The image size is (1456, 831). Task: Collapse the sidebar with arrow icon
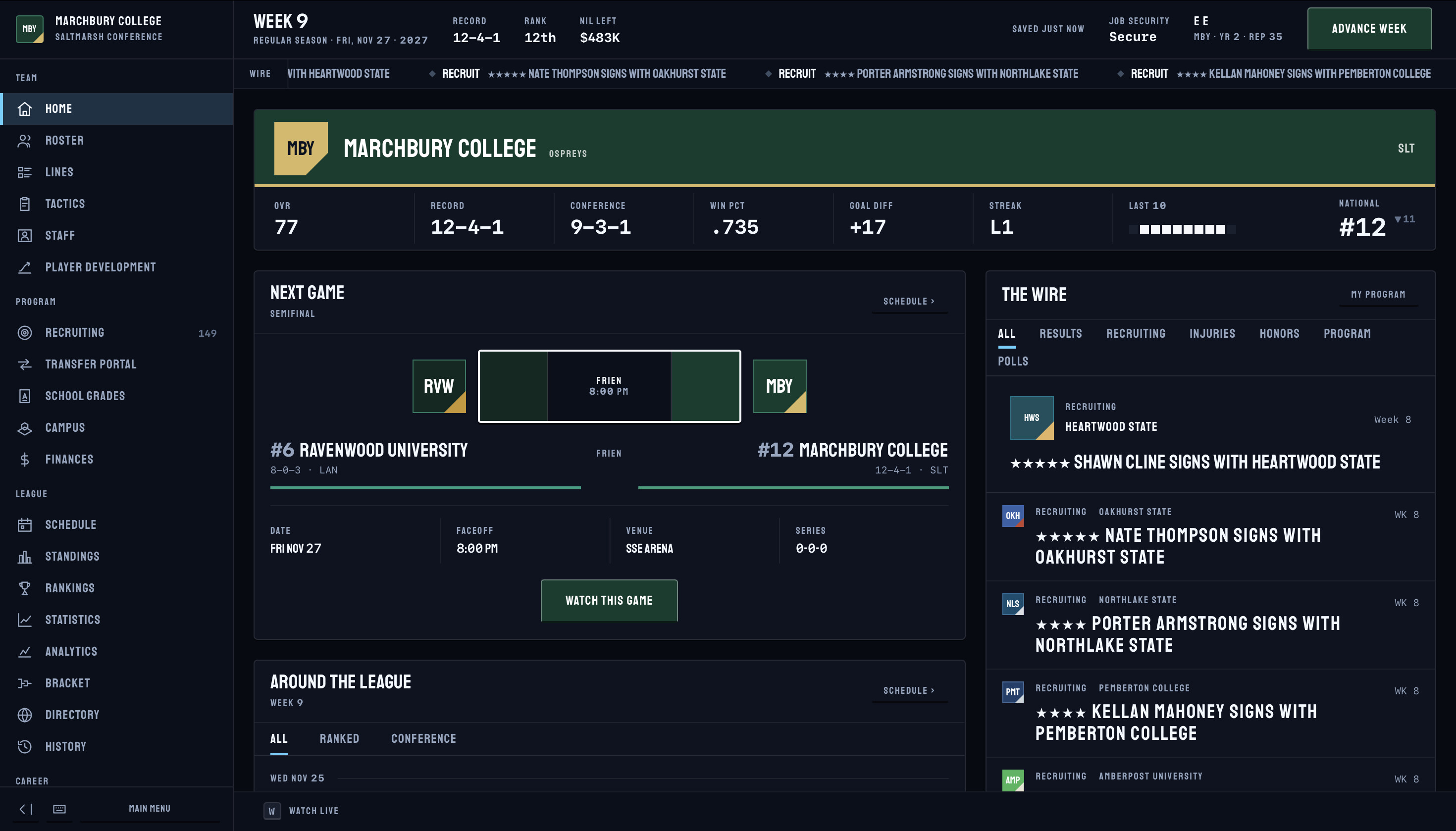pyautogui.click(x=26, y=809)
